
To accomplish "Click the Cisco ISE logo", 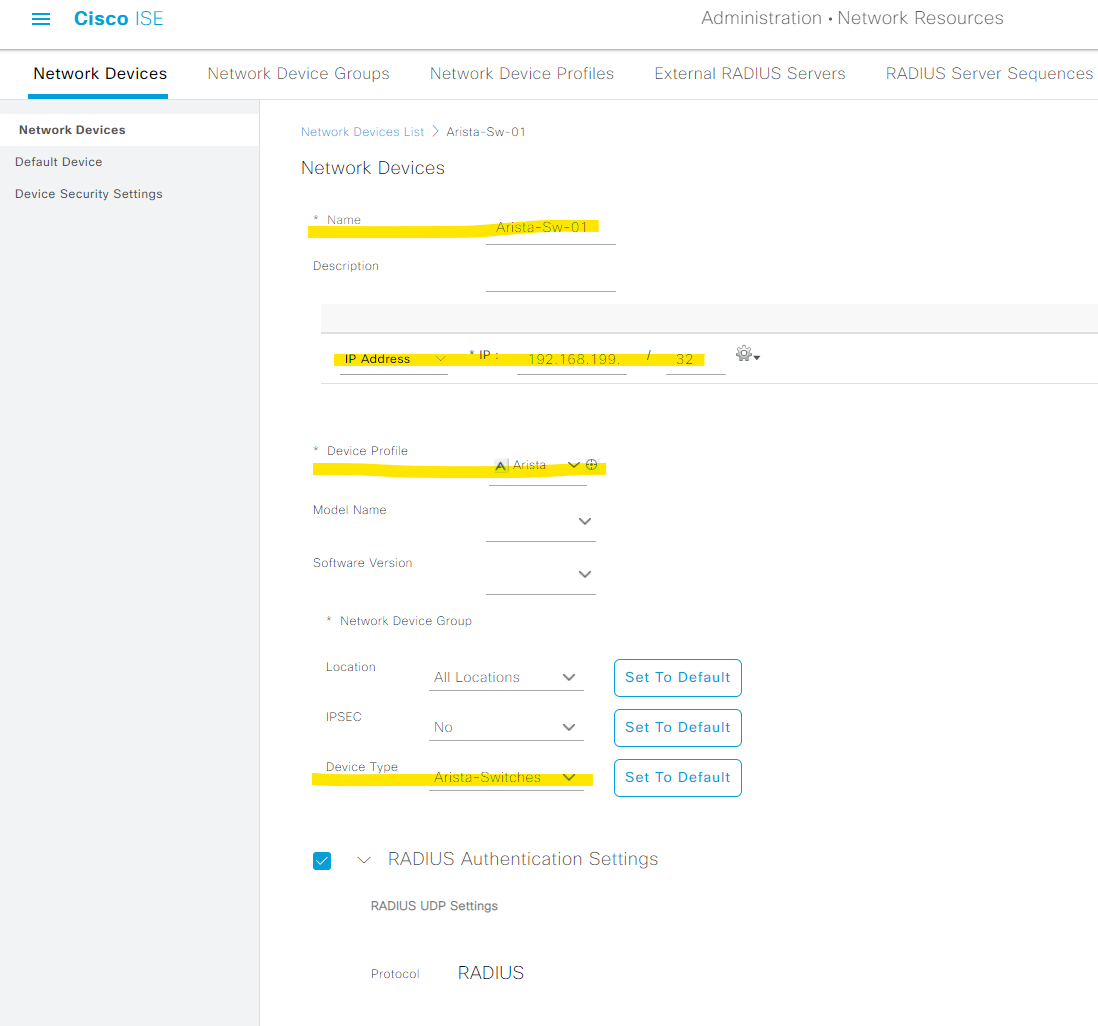I will pos(118,19).
